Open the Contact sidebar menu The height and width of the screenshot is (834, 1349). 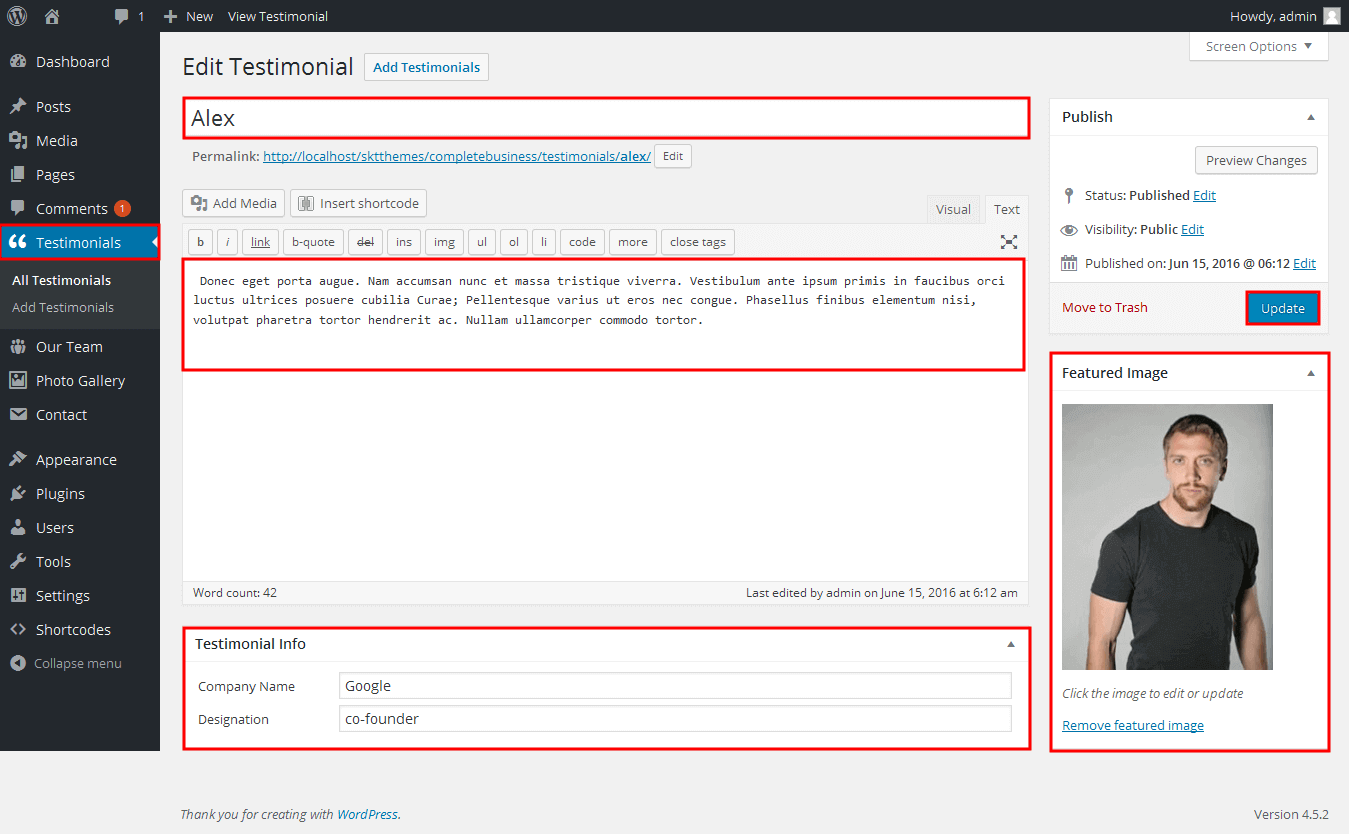80,415
